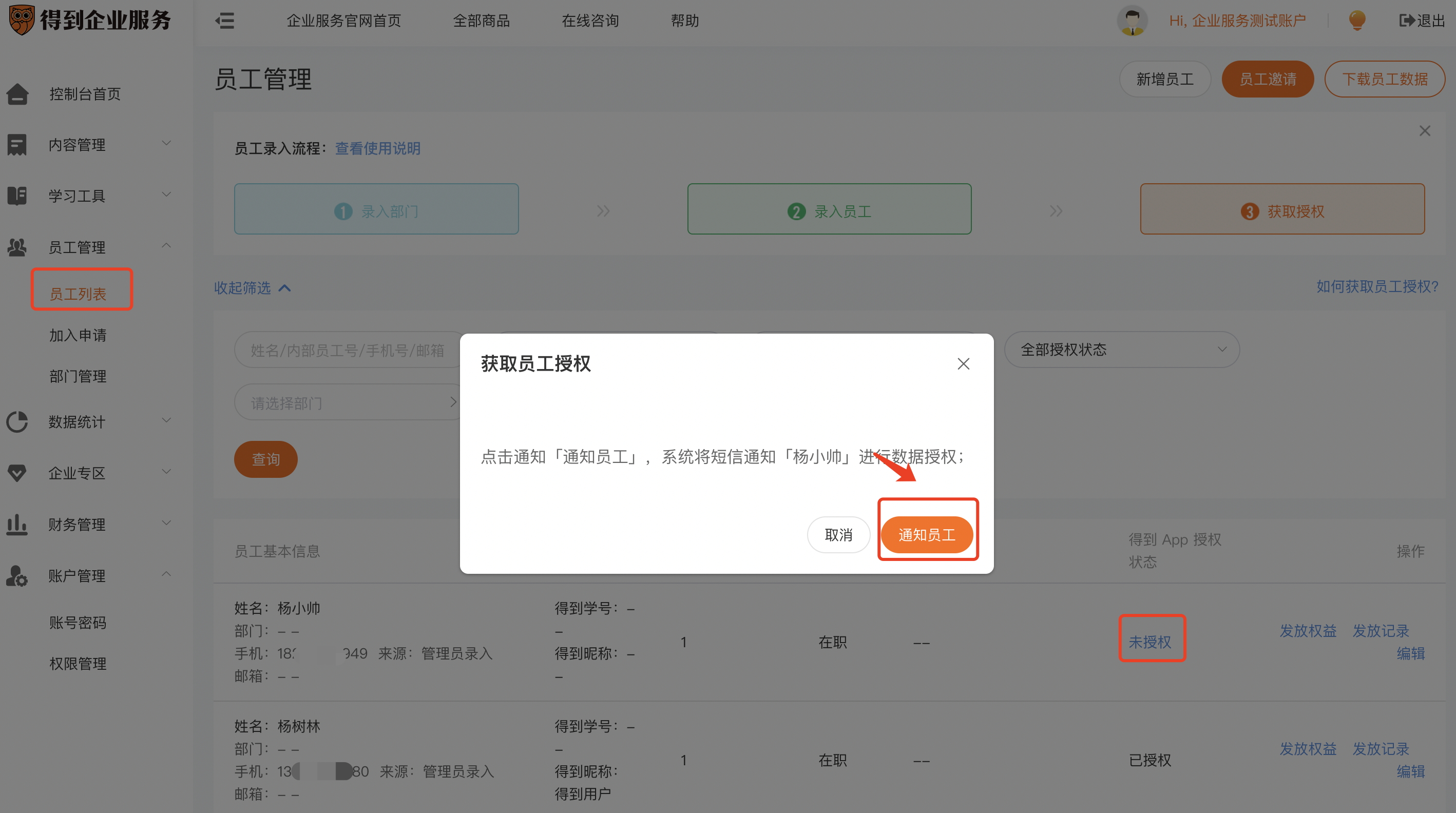Open 数据统计 via its pie chart icon
The width and height of the screenshot is (1456, 813).
click(17, 421)
